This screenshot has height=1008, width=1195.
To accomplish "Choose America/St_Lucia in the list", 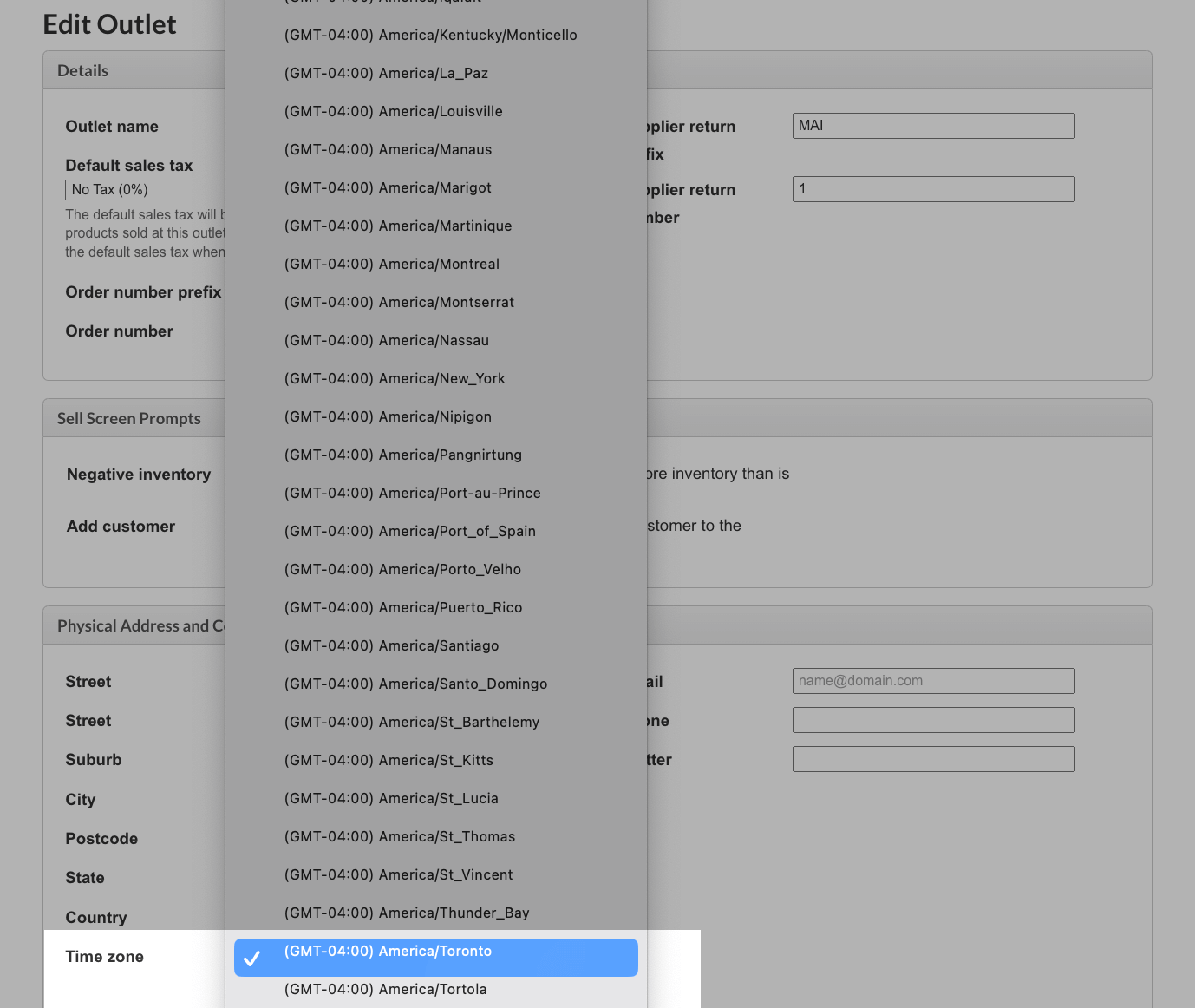I will pos(391,799).
